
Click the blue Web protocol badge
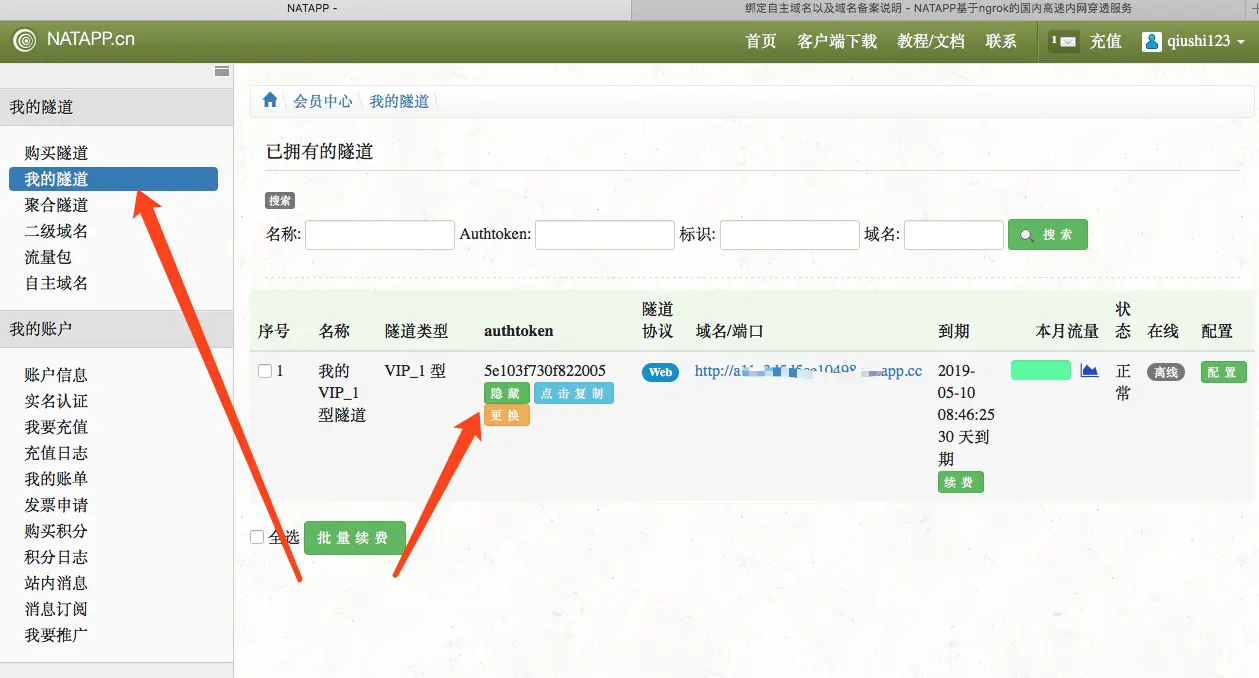[x=660, y=372]
